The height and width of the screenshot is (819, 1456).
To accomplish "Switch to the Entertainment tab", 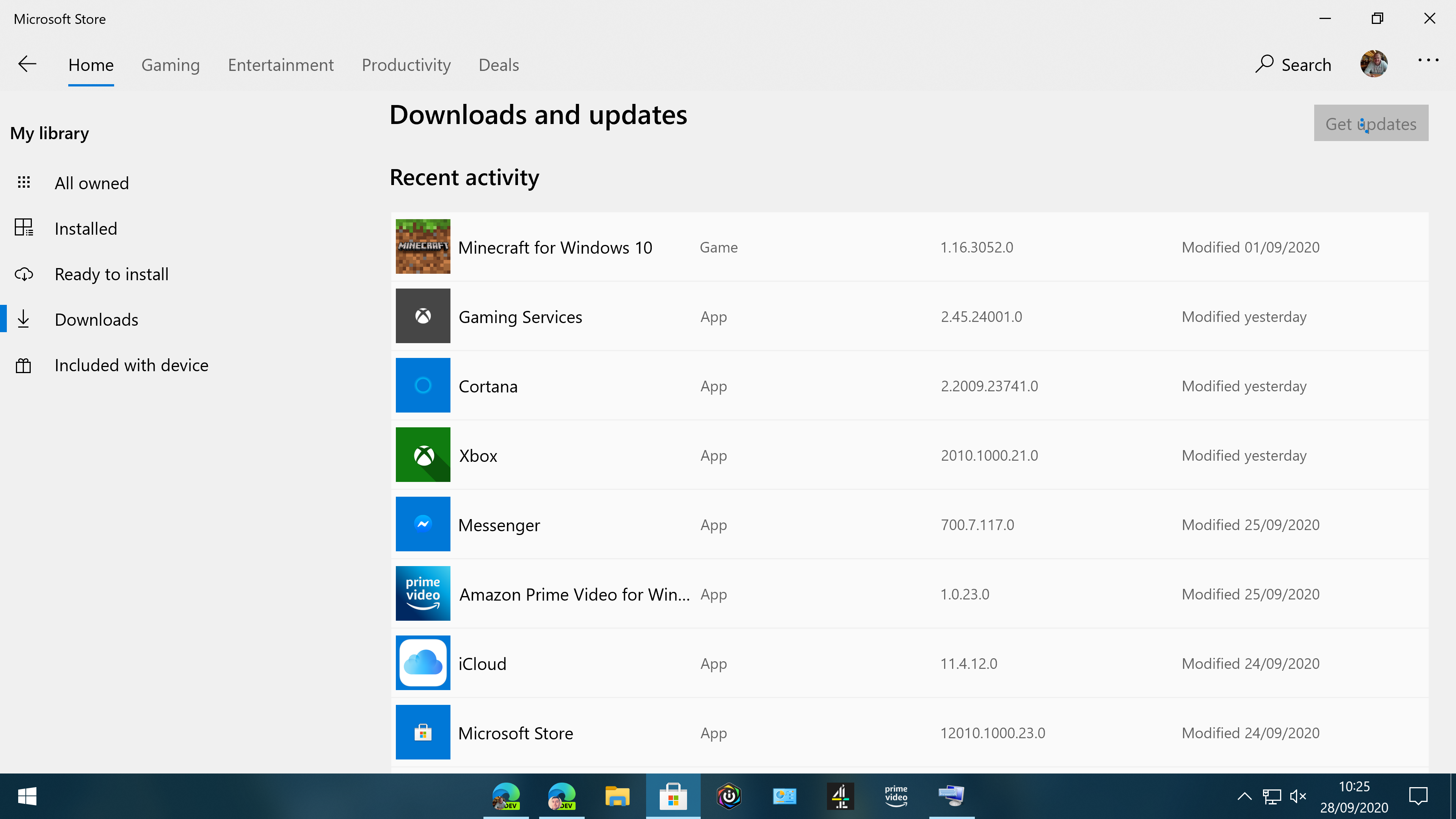I will (x=280, y=65).
